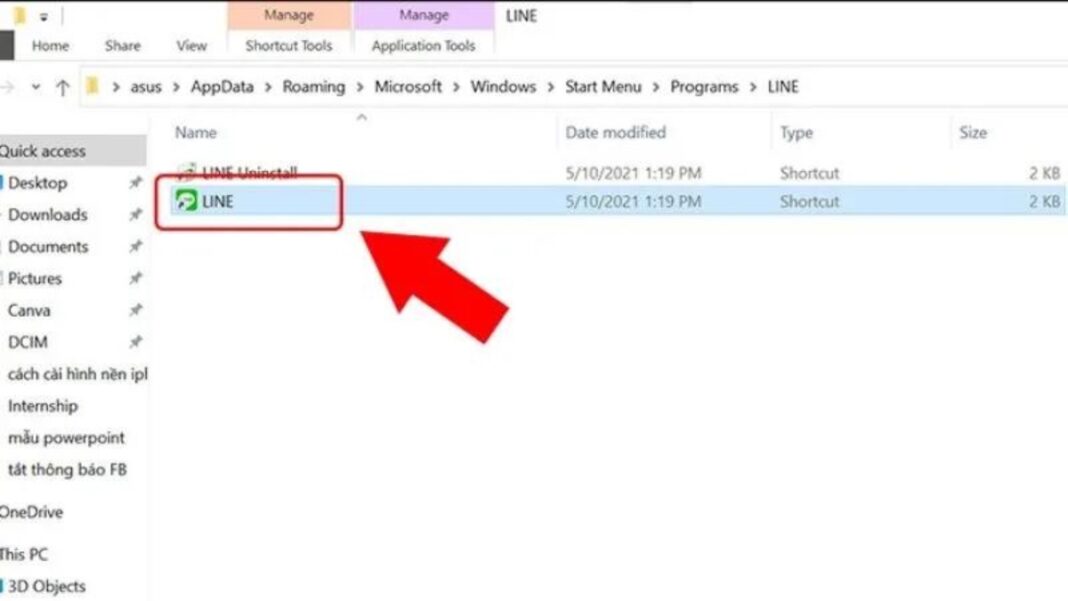This screenshot has height=601, width=1068.
Task: Sort files by Date modified column
Action: [616, 132]
